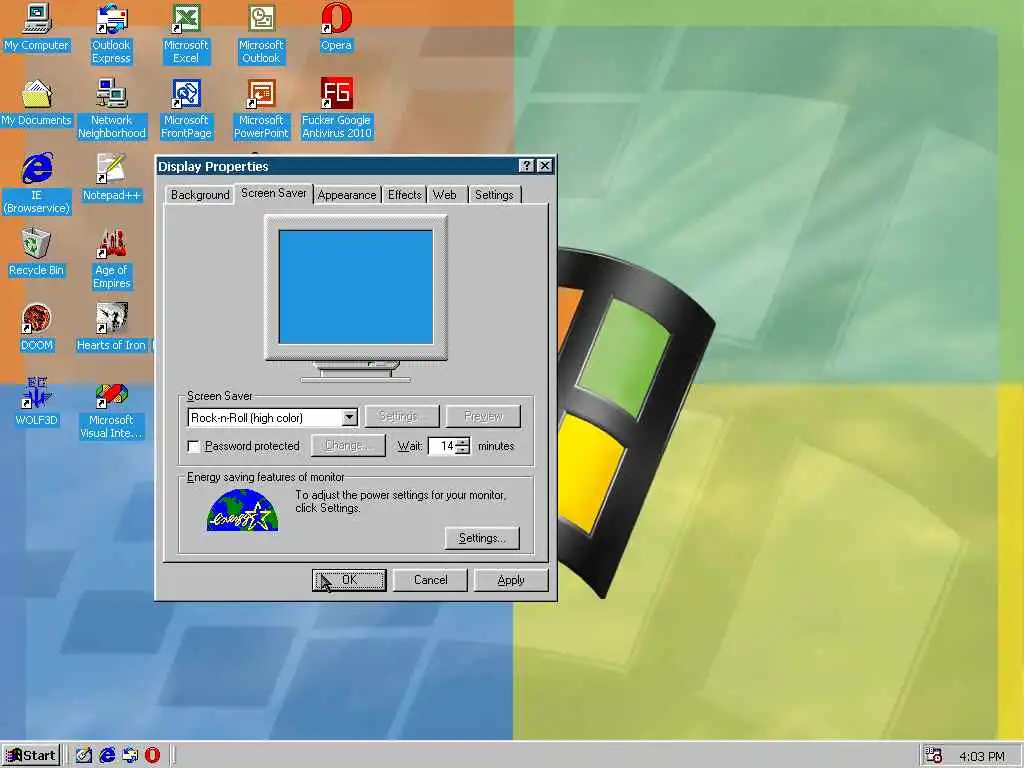Launch Opera from the quick launch bar

tap(152, 755)
